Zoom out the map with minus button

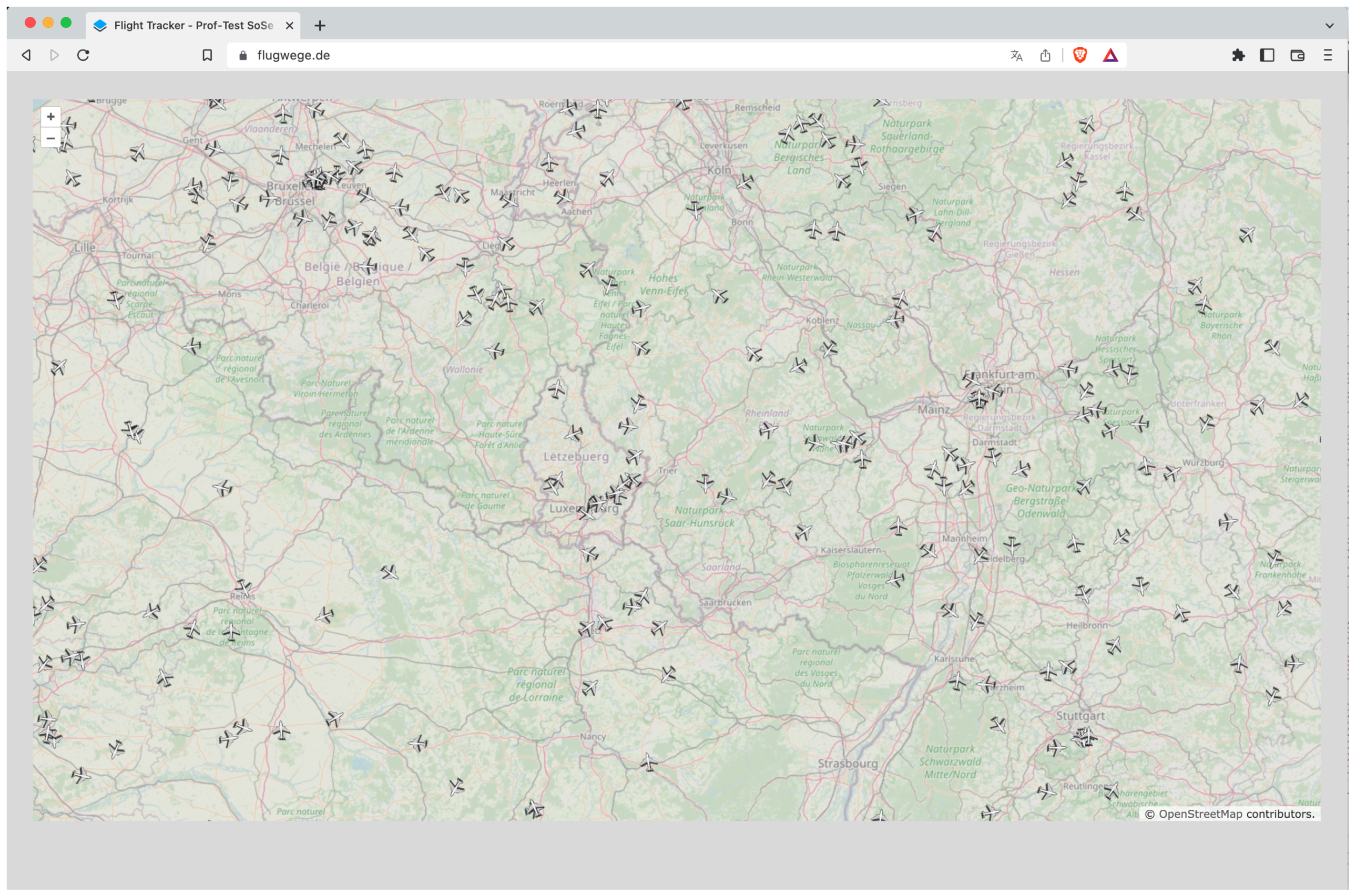[50, 138]
